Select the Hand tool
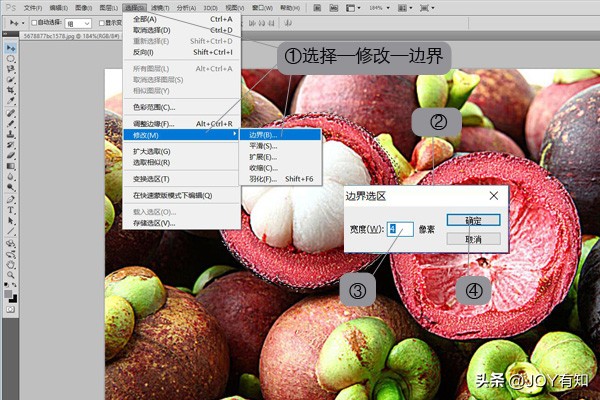600x400 pixels. pyautogui.click(x=10, y=264)
